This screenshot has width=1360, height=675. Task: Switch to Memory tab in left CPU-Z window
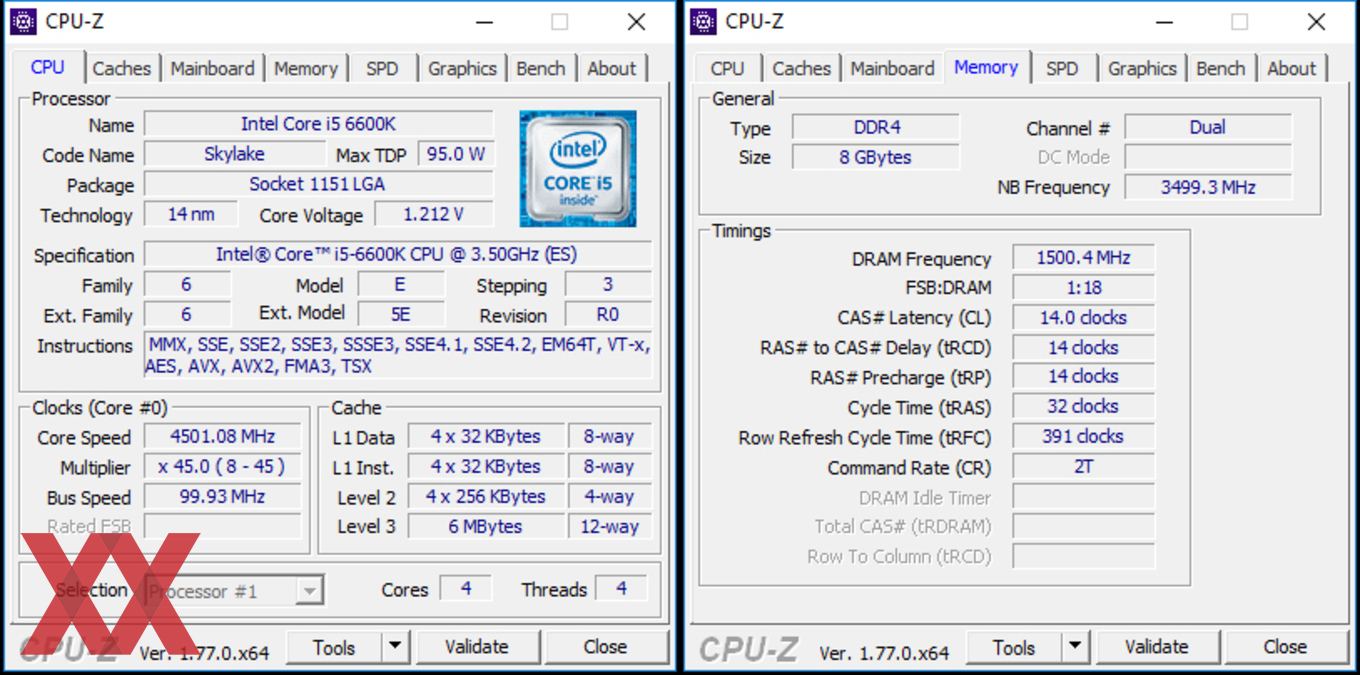click(306, 69)
